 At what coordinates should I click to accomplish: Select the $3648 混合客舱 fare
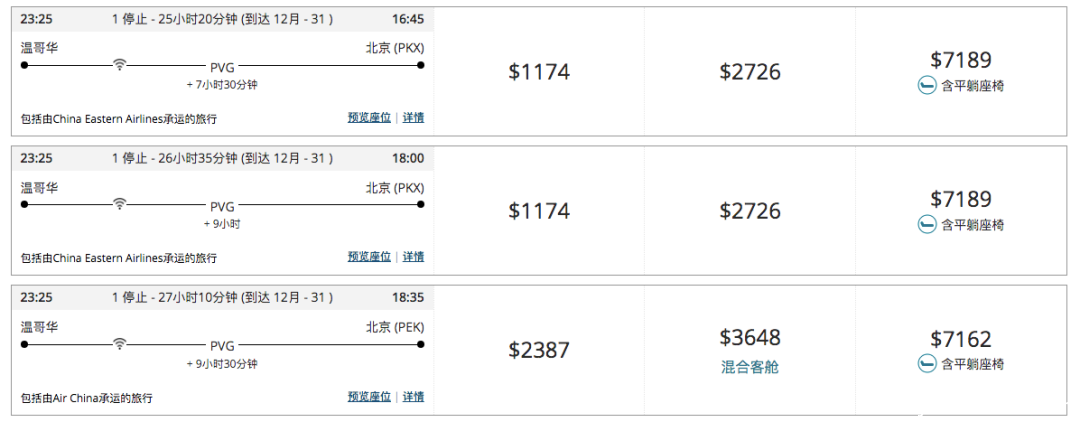tap(750, 350)
